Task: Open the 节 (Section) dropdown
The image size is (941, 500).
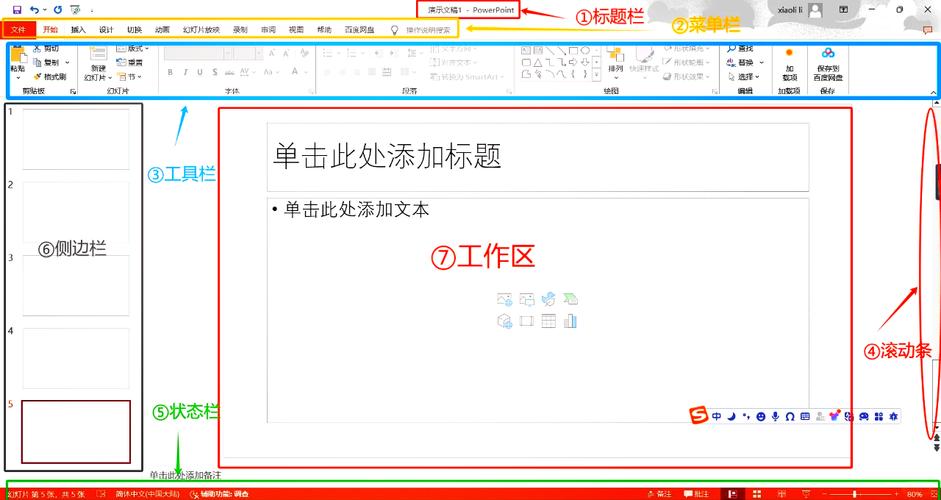Action: pos(129,76)
